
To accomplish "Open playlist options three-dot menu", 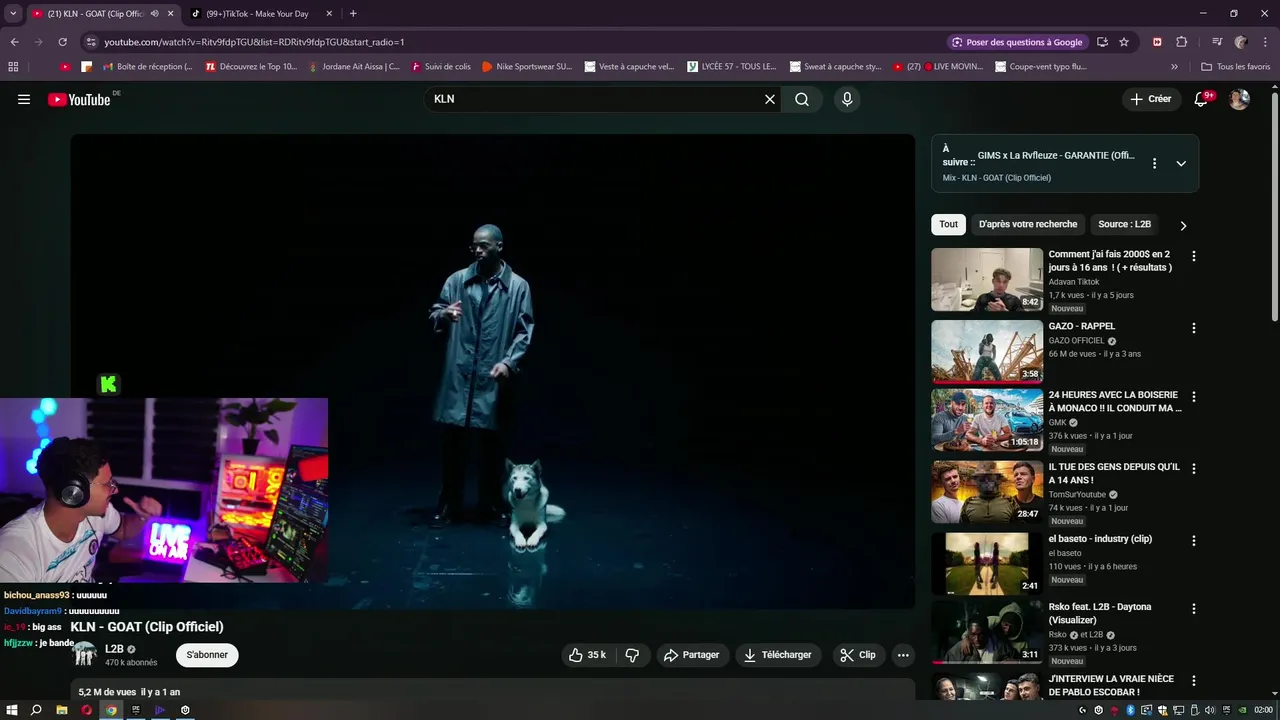I will 1154,163.
